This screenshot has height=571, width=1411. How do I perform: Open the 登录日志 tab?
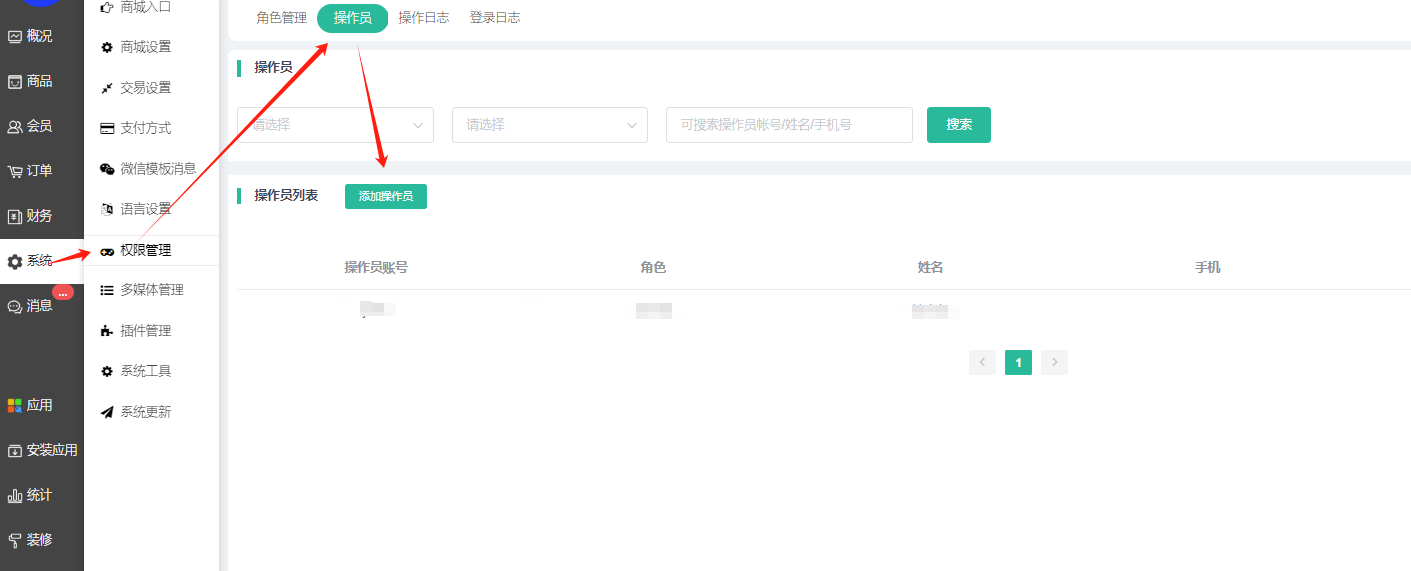click(x=495, y=18)
